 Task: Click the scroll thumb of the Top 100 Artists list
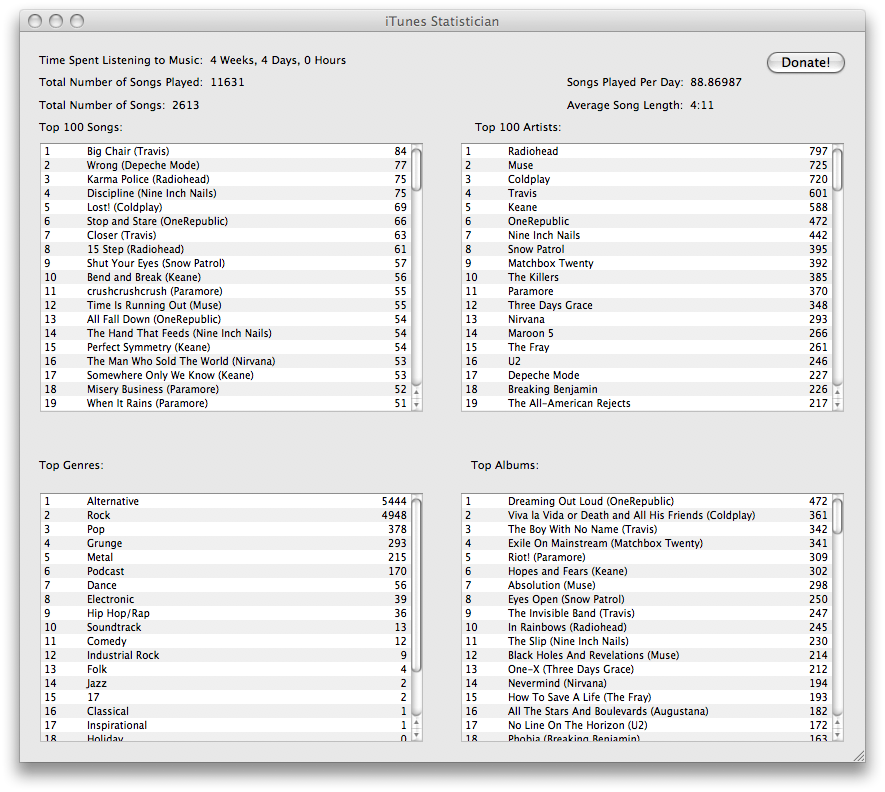point(838,169)
